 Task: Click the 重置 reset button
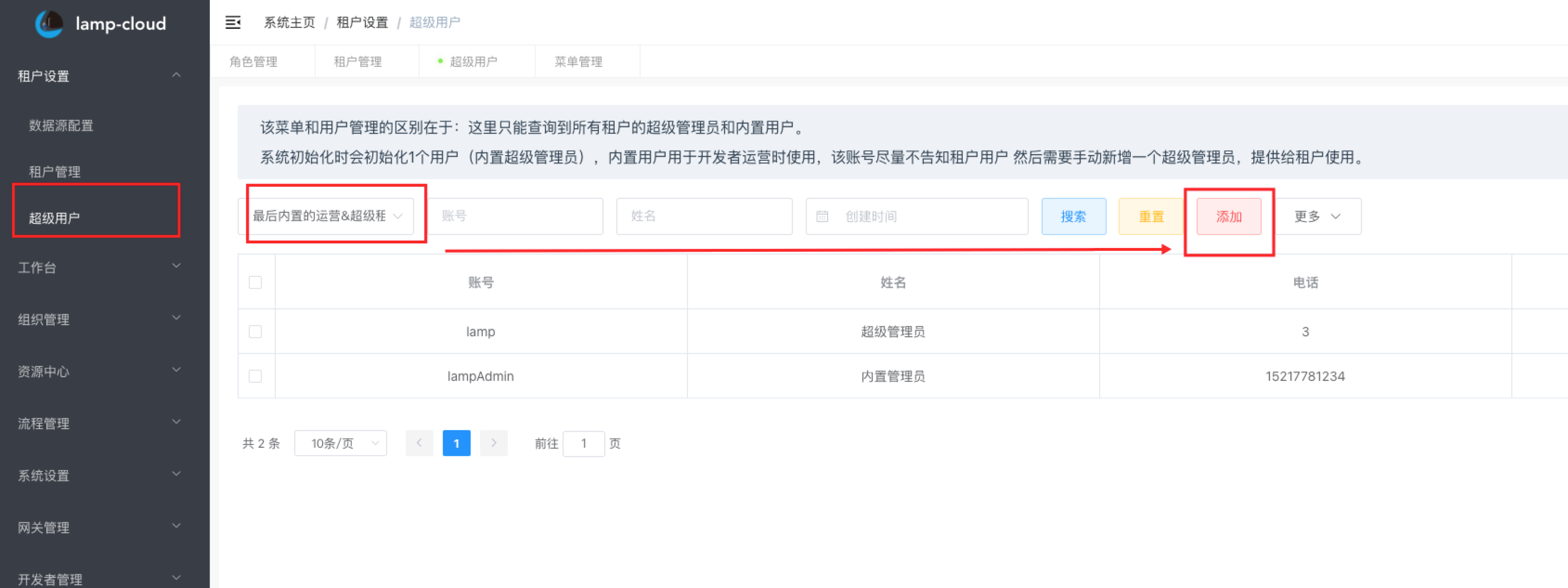(x=1150, y=216)
